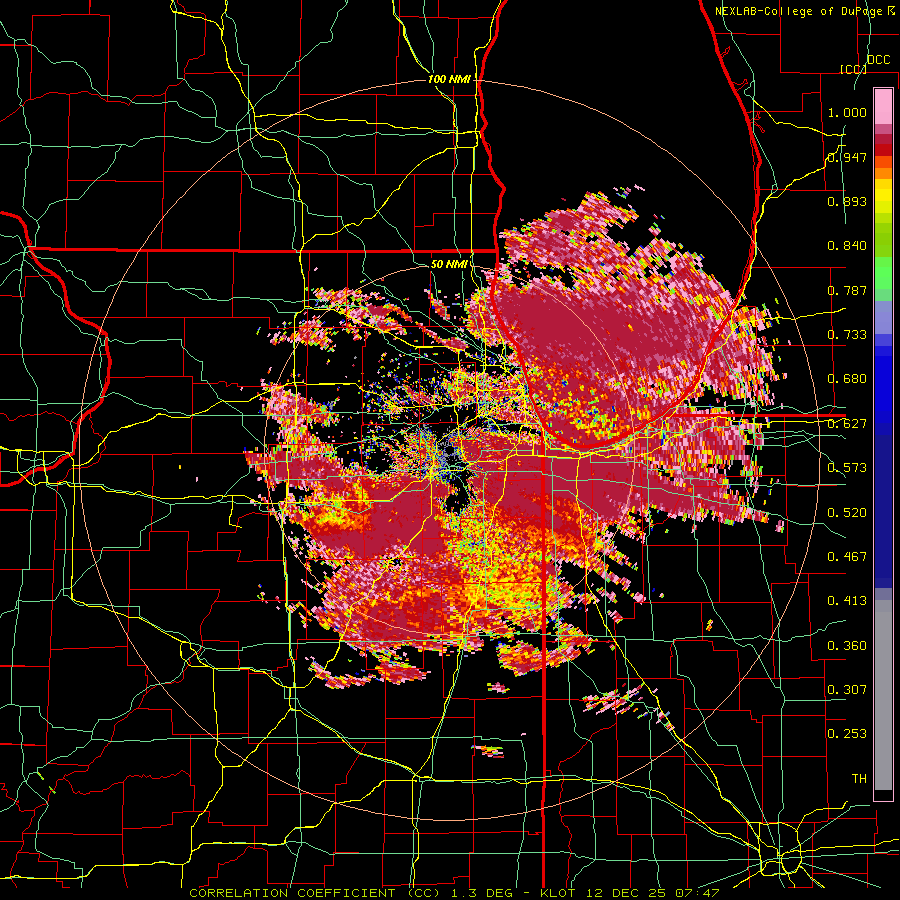This screenshot has height=900, width=900.
Task: Click the "KLOT" station identifier
Action: tap(557, 893)
